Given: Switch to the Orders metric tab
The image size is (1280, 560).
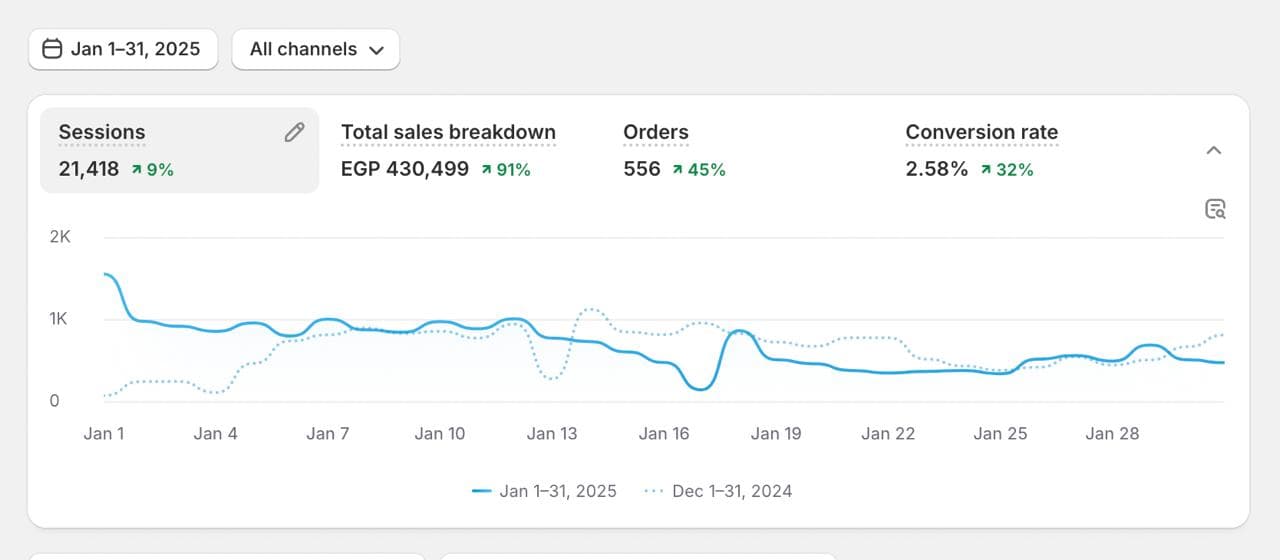Looking at the screenshot, I should point(656,132).
